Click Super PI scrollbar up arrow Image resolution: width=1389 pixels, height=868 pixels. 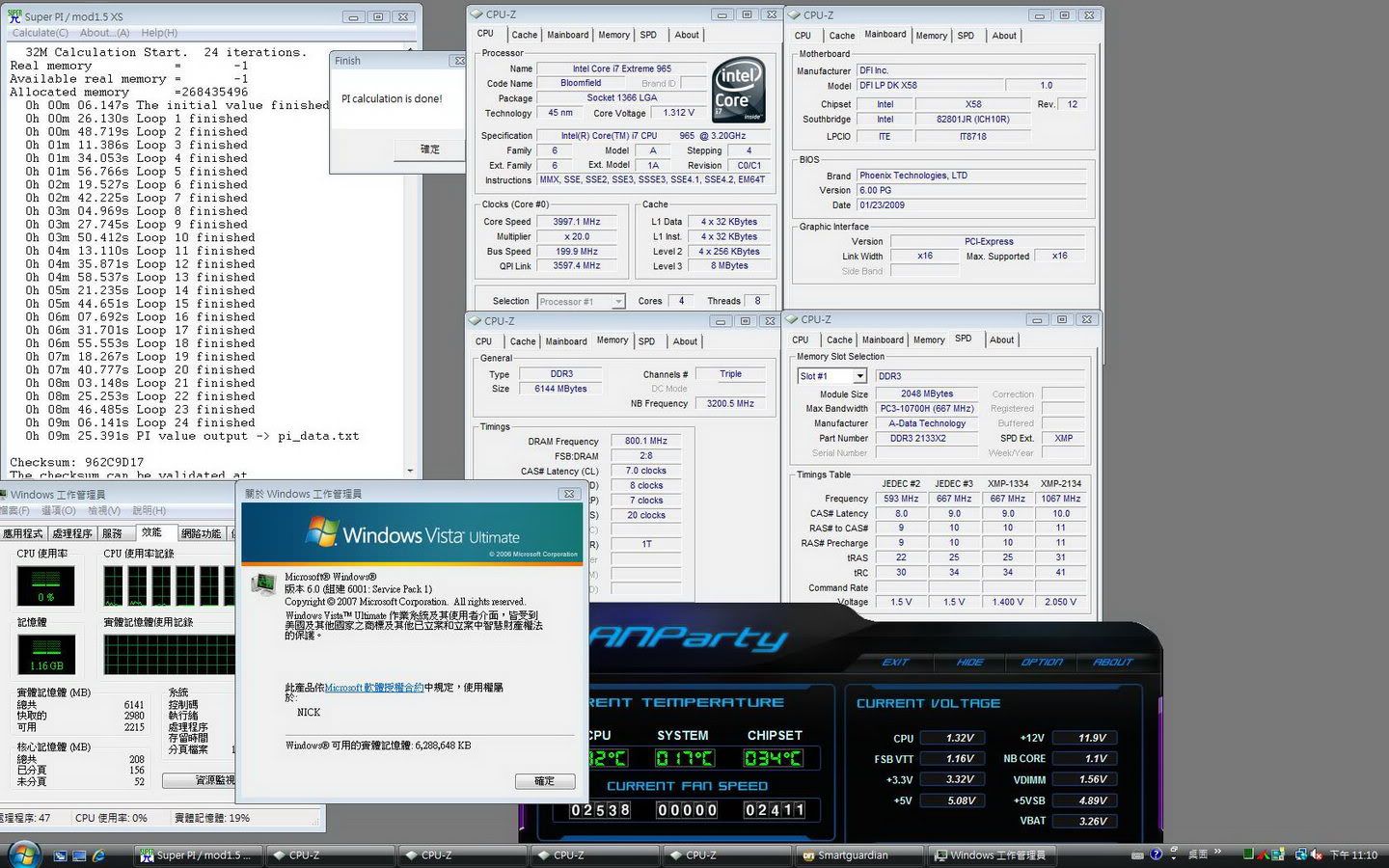tap(412, 48)
